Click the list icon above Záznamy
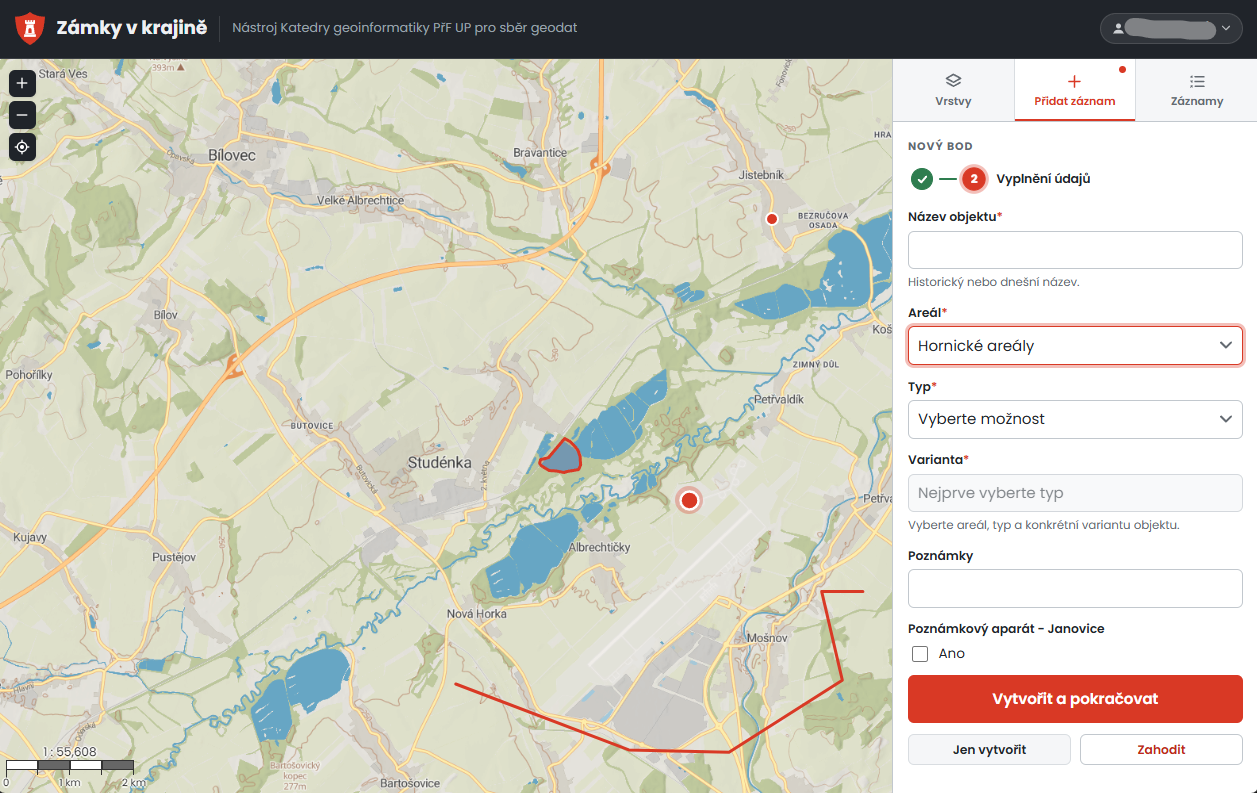The image size is (1257, 793). tap(1197, 81)
